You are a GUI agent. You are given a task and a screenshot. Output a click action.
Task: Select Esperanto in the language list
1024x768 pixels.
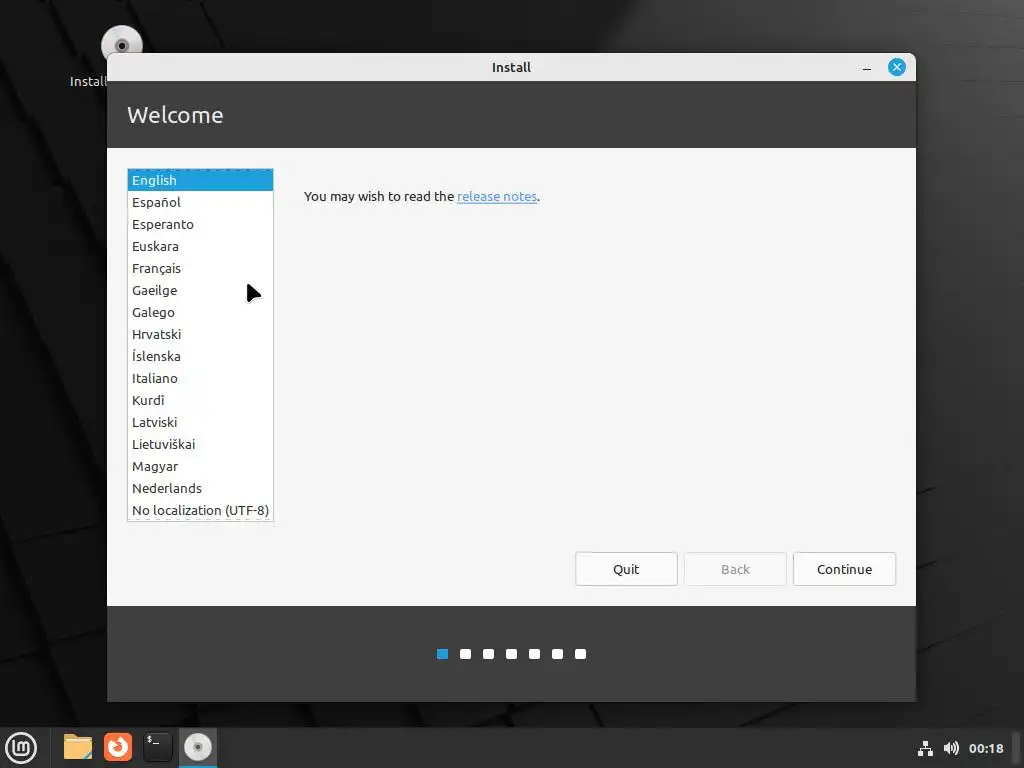[200, 225]
